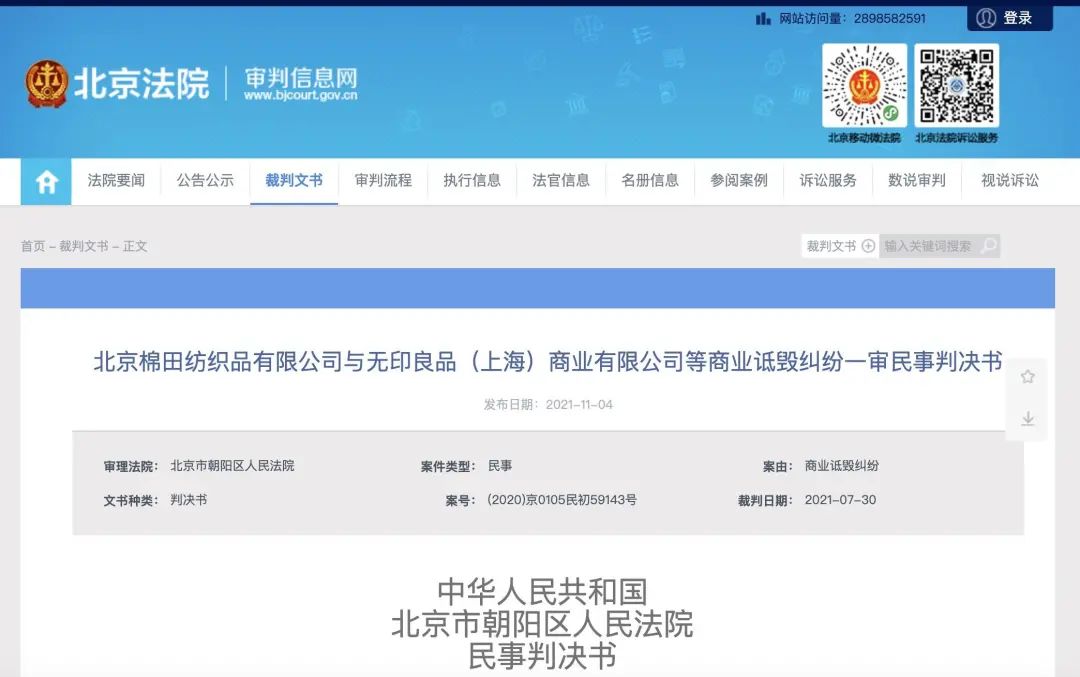The image size is (1080, 677).
Task: Star the judgment document using the favorite icon
Action: tap(1027, 376)
